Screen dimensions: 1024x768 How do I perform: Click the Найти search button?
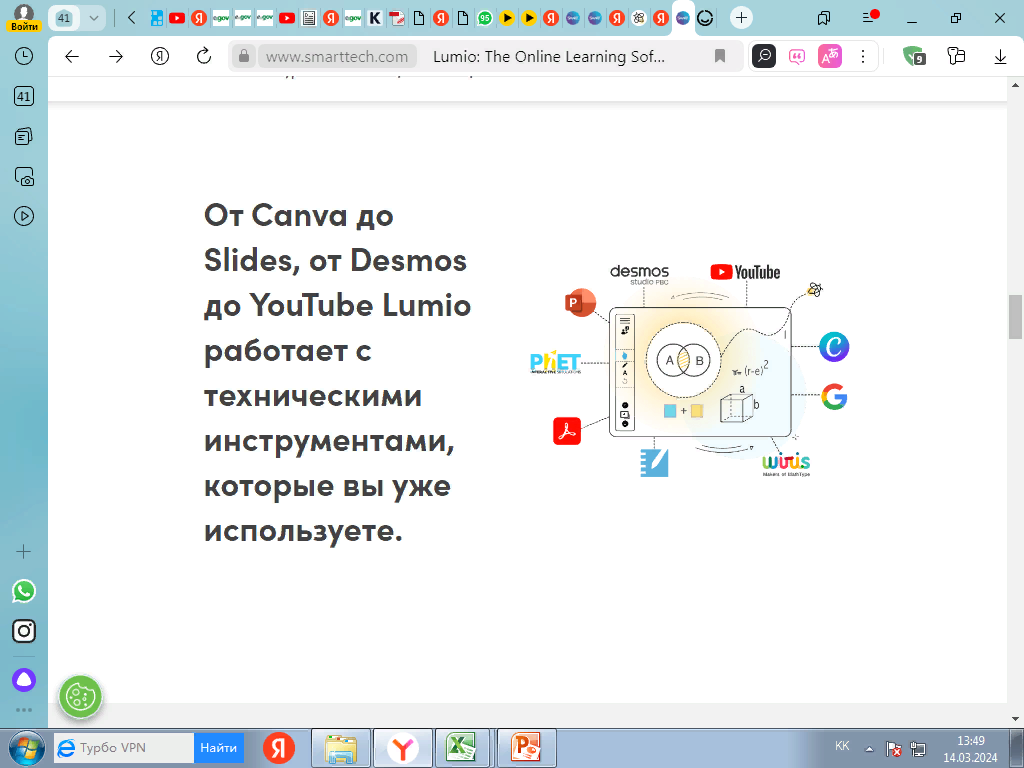tap(219, 748)
